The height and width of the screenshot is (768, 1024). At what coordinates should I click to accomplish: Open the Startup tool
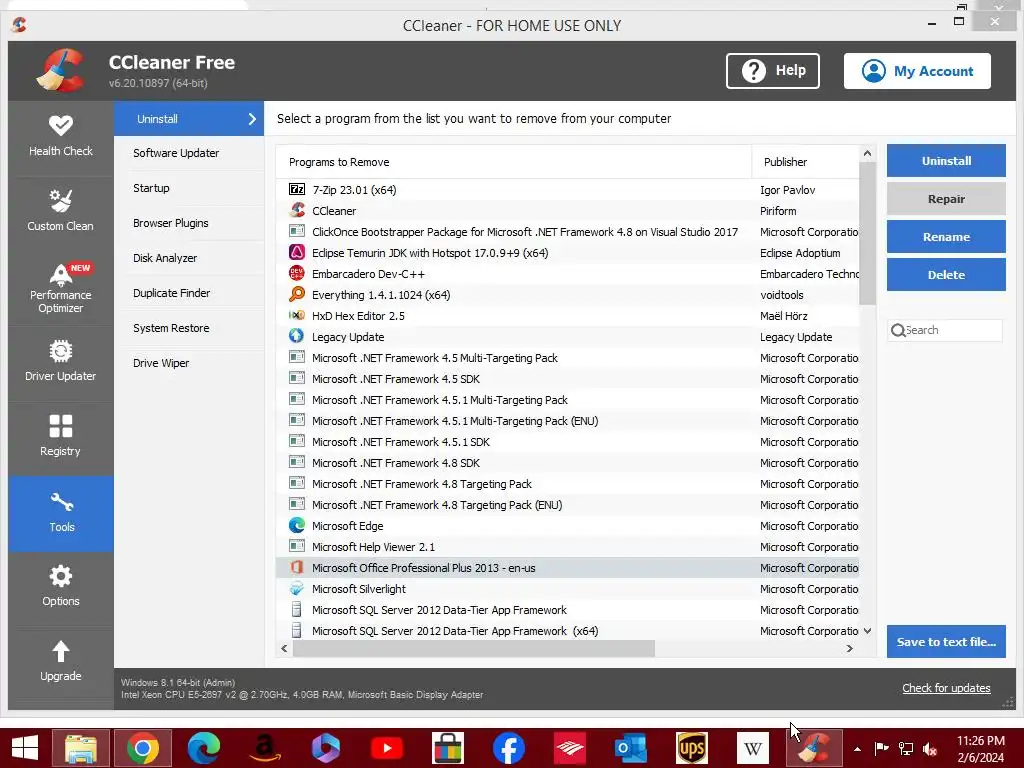[x=189, y=188]
